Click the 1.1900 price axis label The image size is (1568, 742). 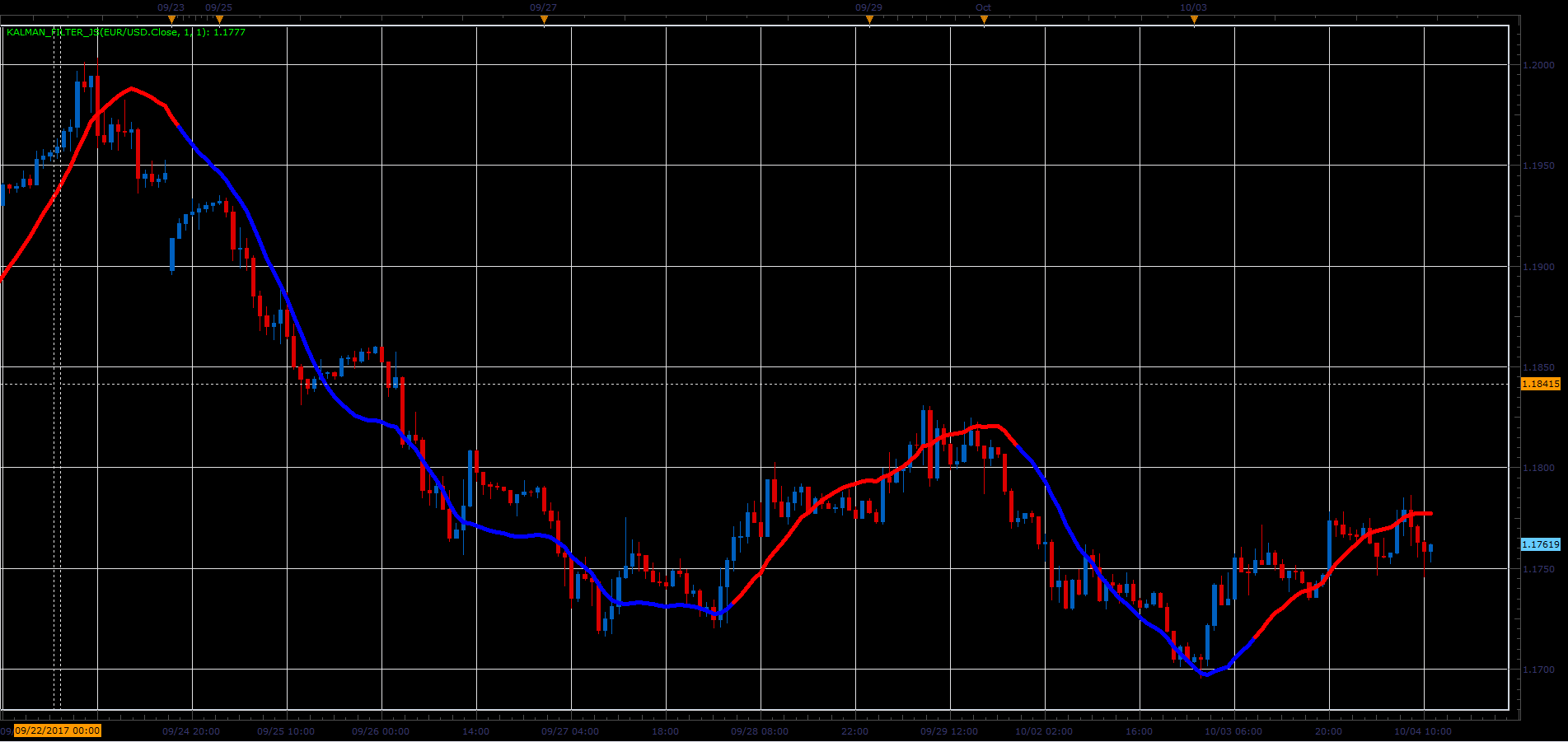[x=1538, y=267]
